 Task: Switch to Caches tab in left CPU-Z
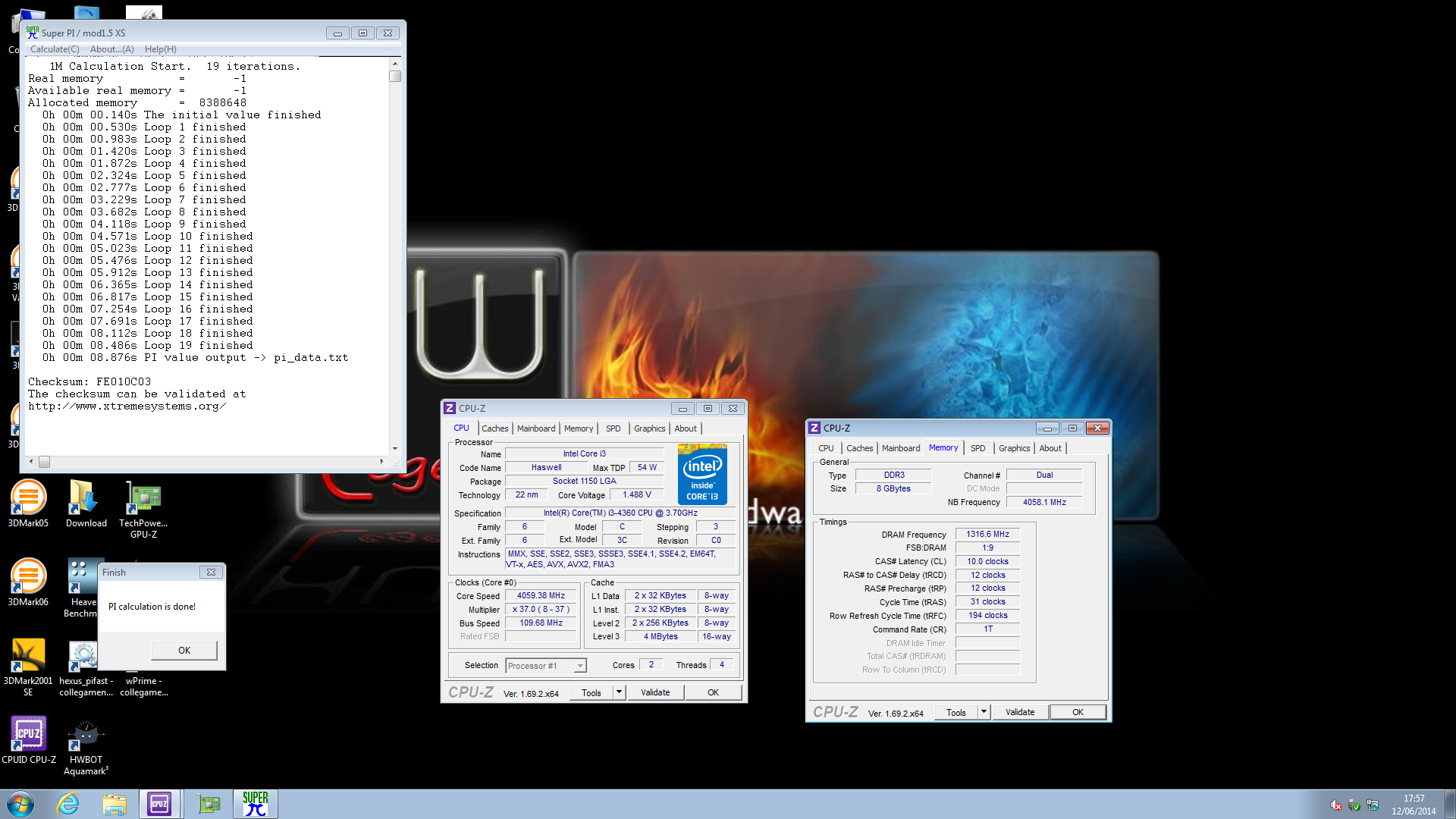click(495, 428)
